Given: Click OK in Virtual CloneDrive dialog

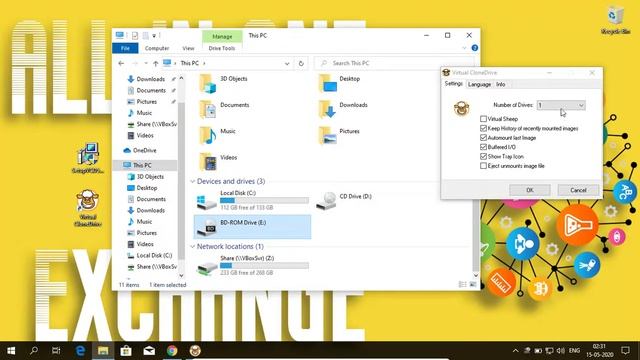Looking at the screenshot, I should (530, 190).
